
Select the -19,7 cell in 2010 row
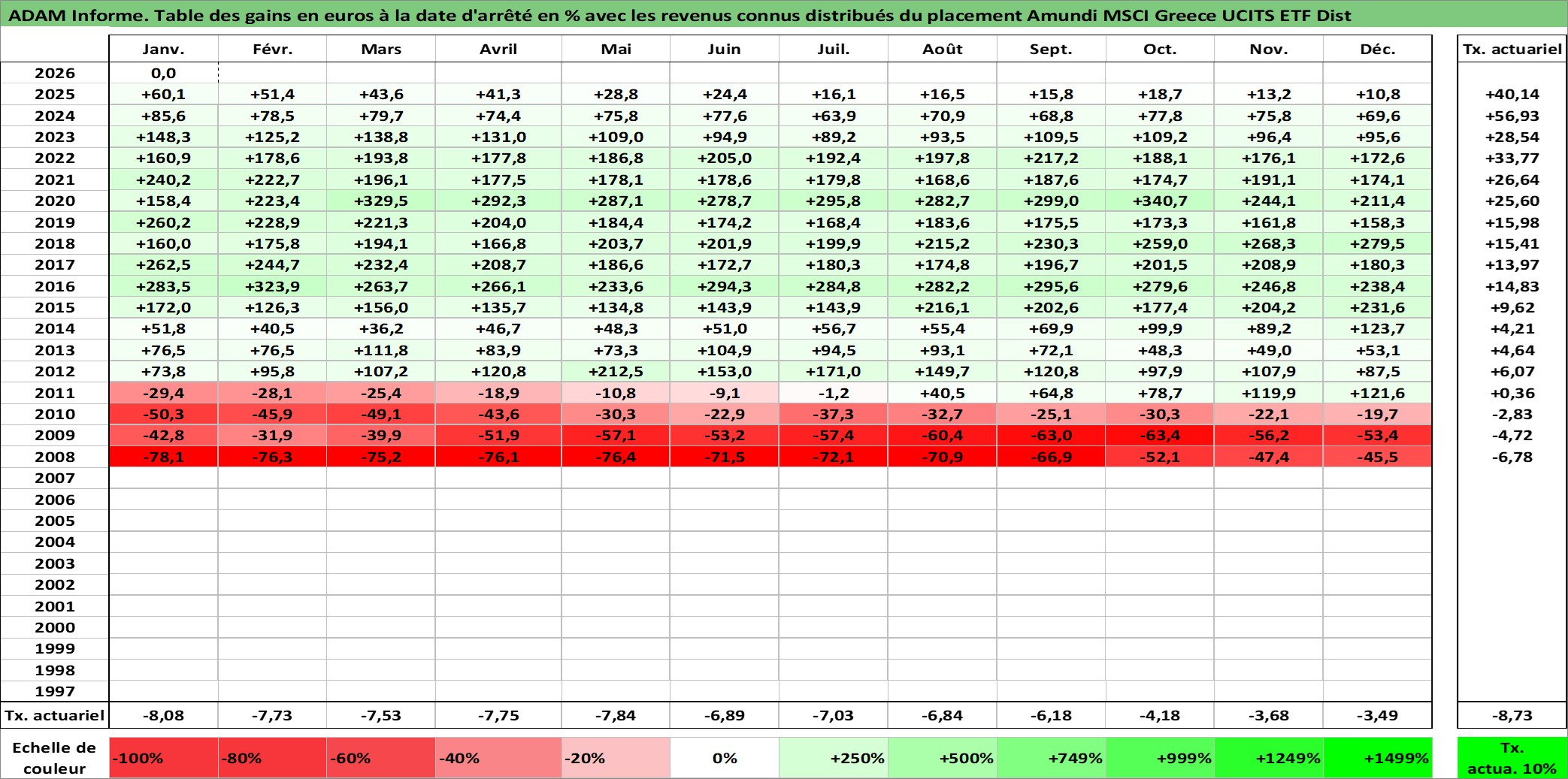click(1377, 414)
